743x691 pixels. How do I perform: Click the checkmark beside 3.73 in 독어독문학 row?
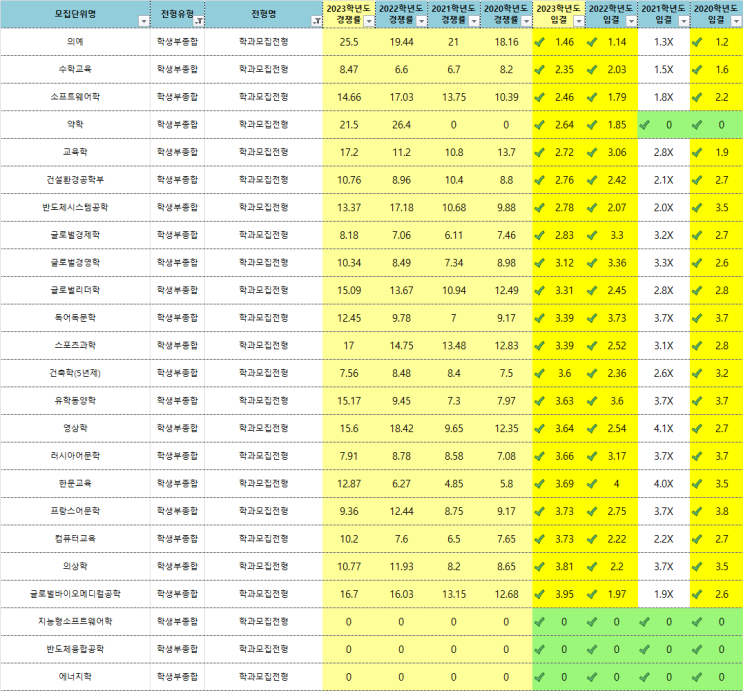592,319
